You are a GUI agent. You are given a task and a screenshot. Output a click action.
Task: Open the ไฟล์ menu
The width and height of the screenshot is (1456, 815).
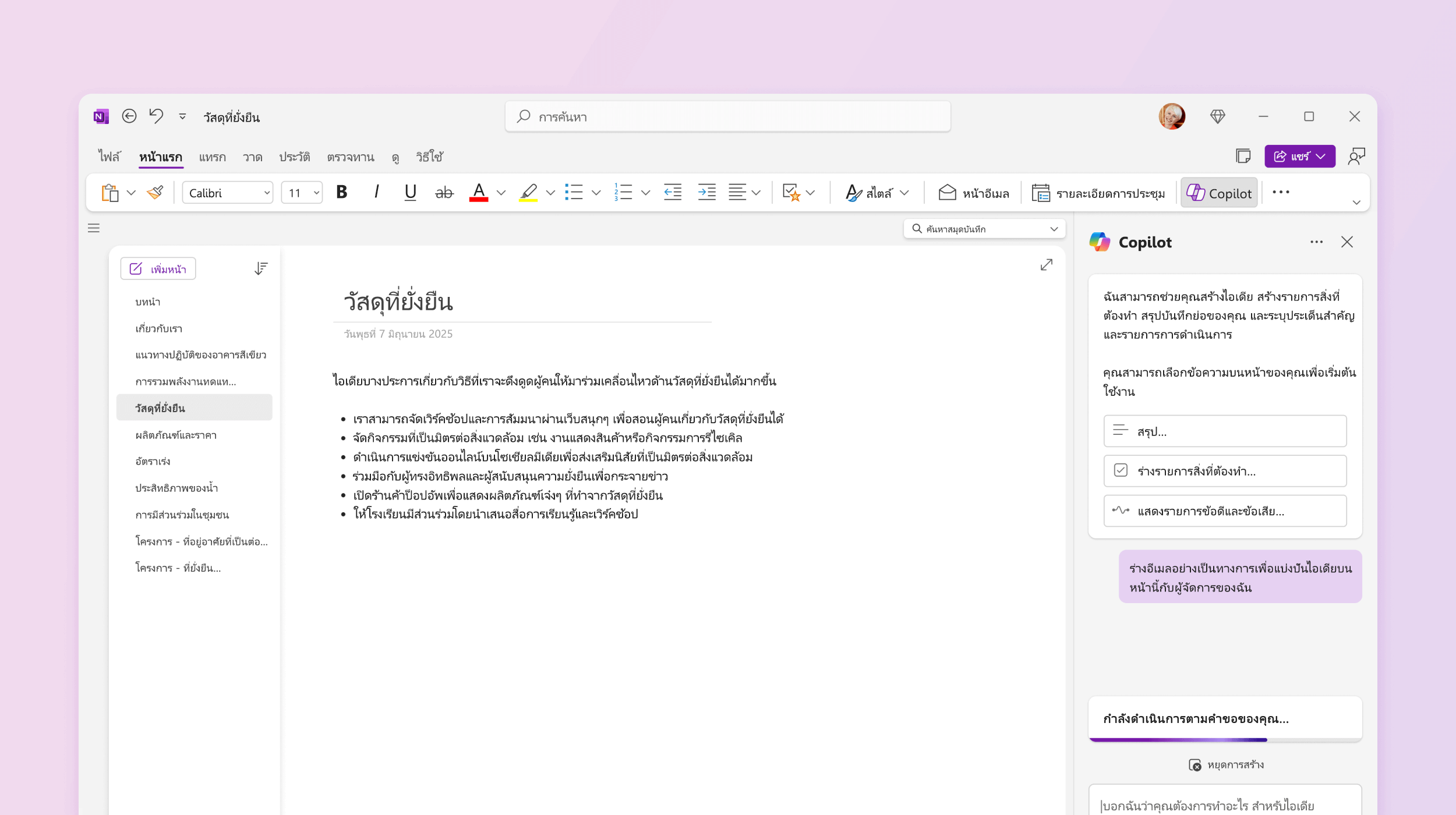(x=109, y=157)
